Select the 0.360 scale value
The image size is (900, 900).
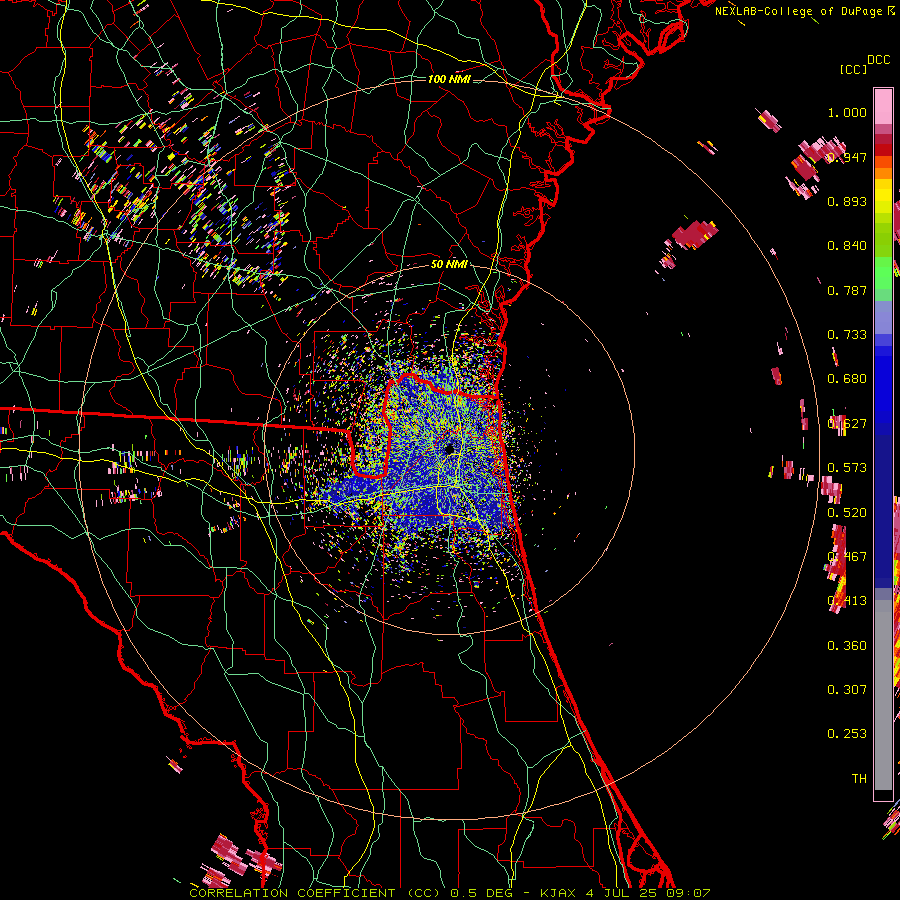pyautogui.click(x=847, y=646)
